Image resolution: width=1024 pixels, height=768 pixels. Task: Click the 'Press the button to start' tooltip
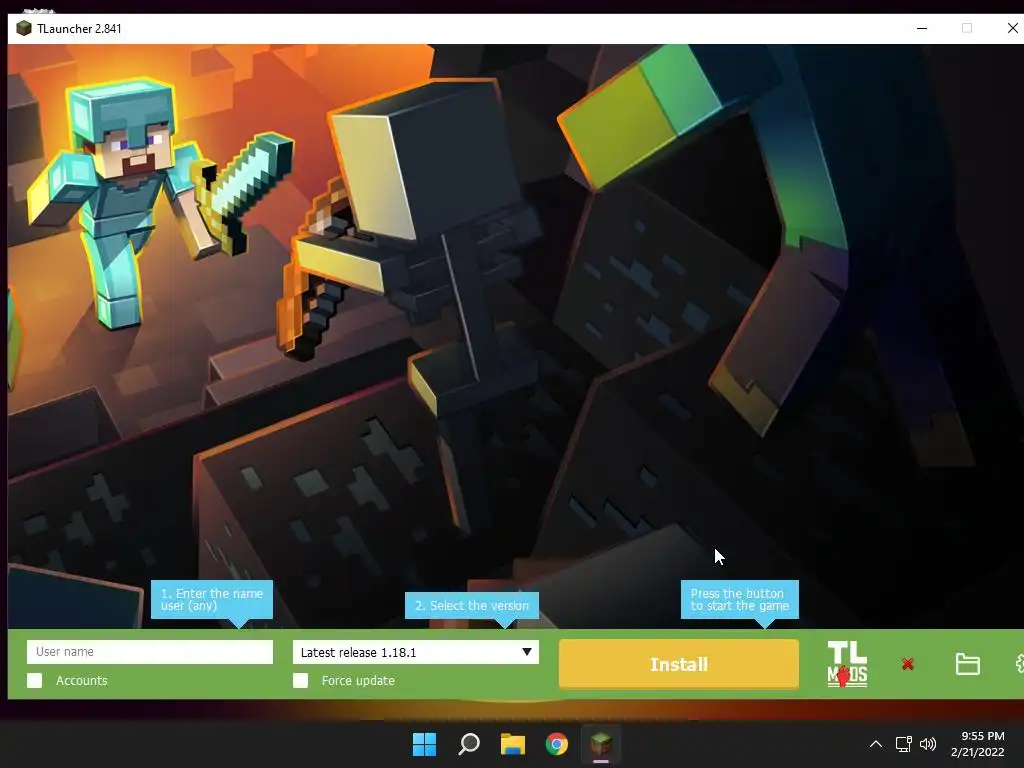[739, 600]
